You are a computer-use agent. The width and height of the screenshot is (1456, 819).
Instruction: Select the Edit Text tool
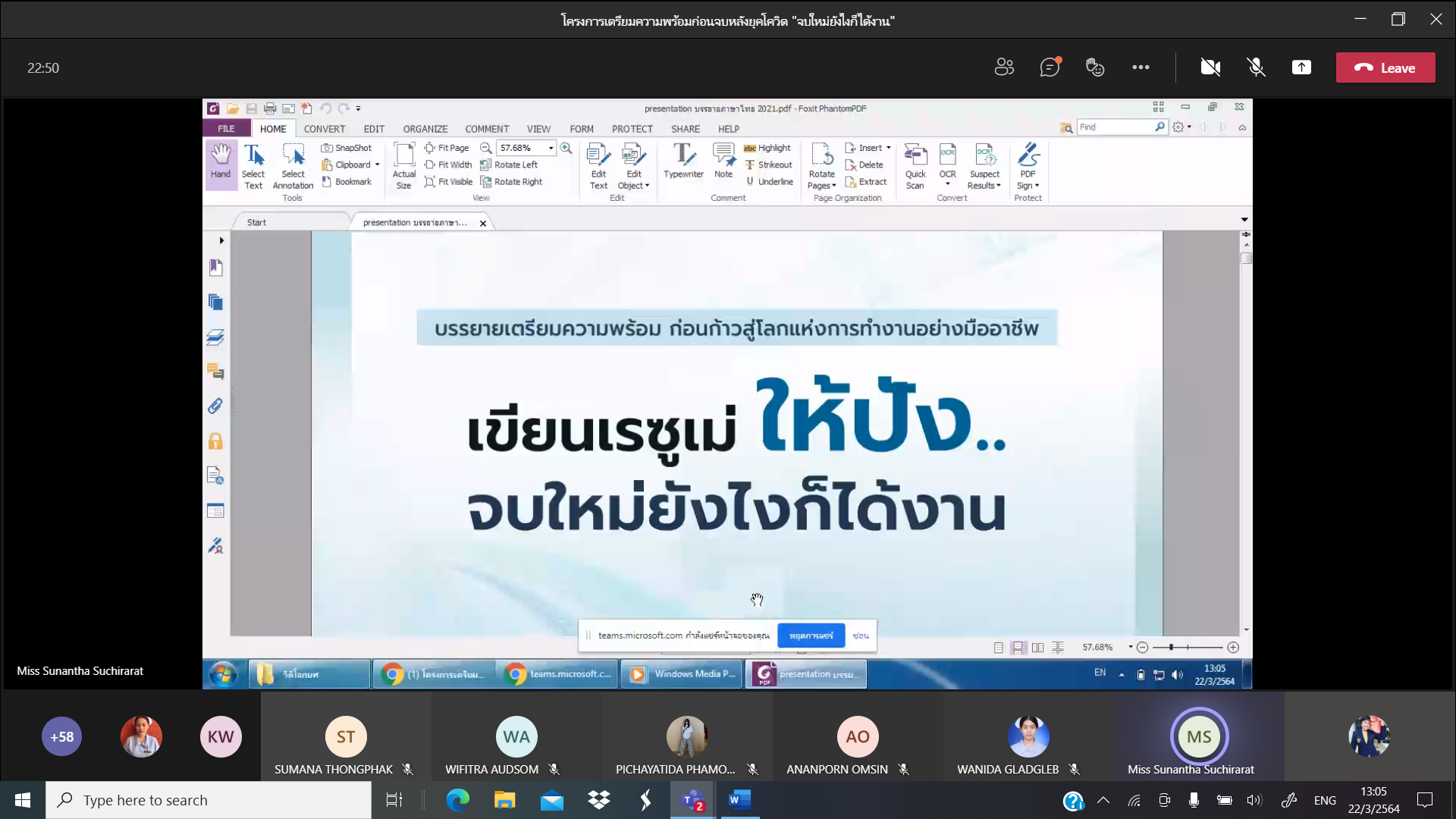point(598,166)
